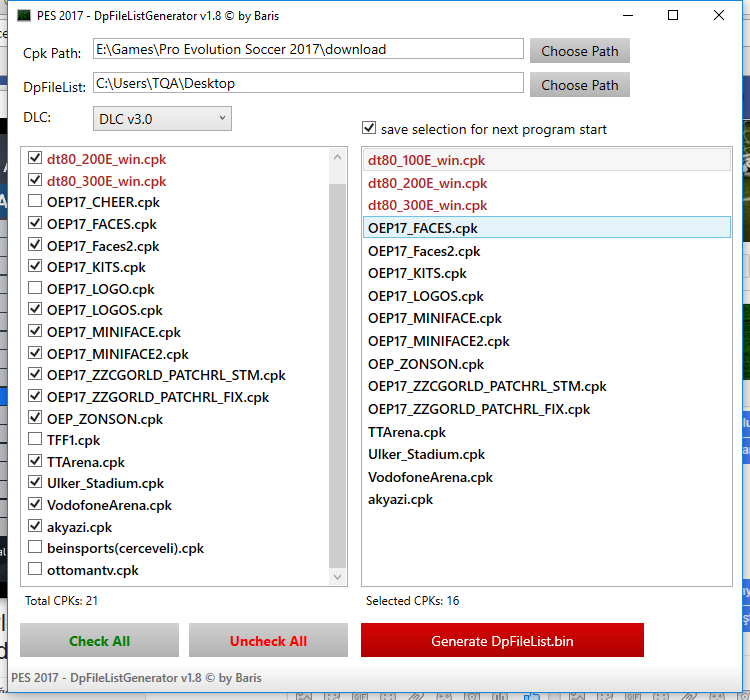Select OEP17_Faces2.cpk in selected list
The image size is (750, 700).
tap(547, 251)
